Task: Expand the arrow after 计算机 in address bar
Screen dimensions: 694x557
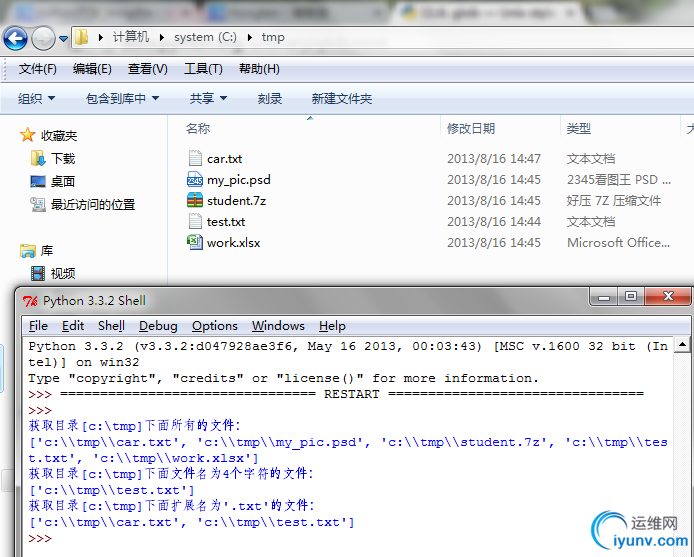Action: [x=162, y=38]
